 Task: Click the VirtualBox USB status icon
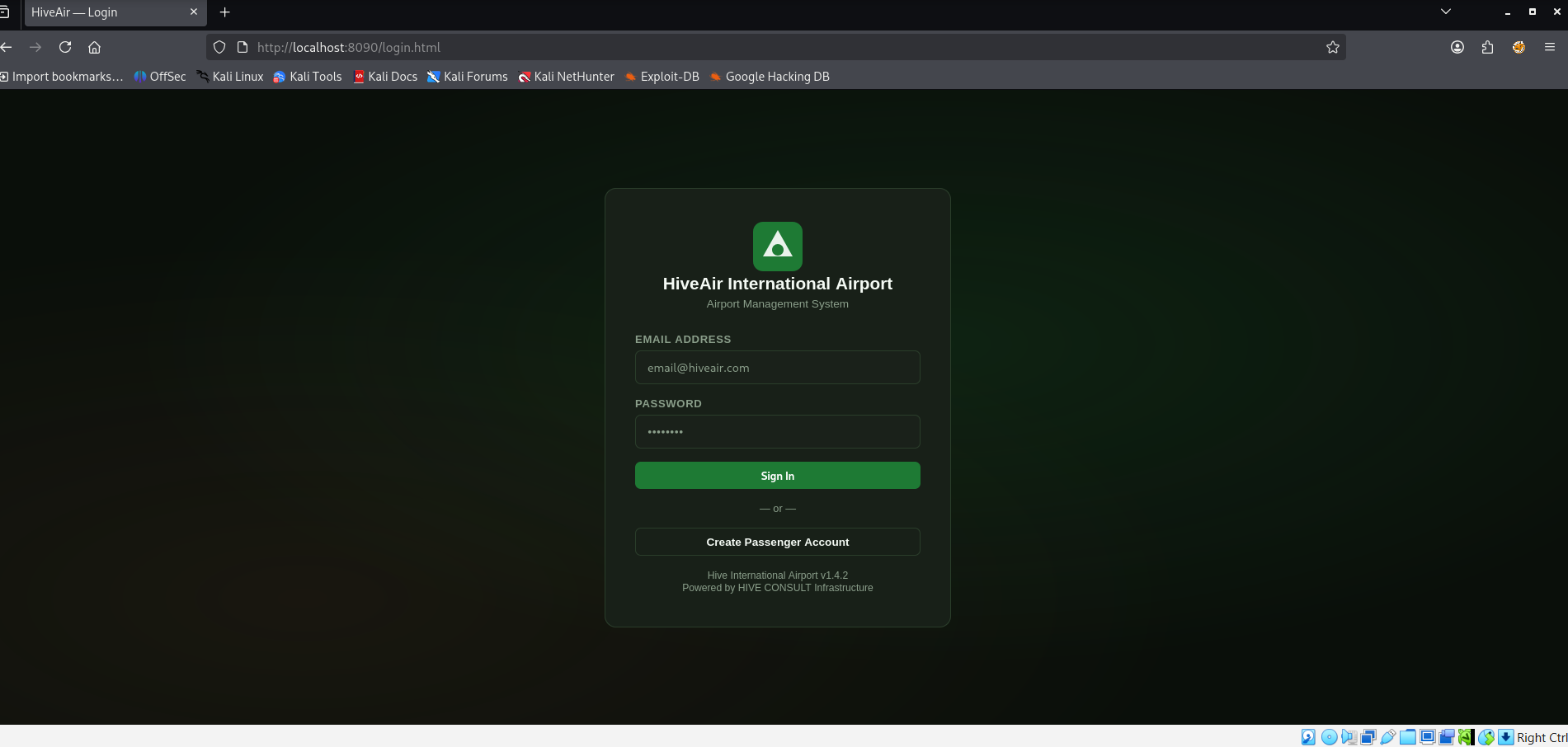click(1388, 737)
